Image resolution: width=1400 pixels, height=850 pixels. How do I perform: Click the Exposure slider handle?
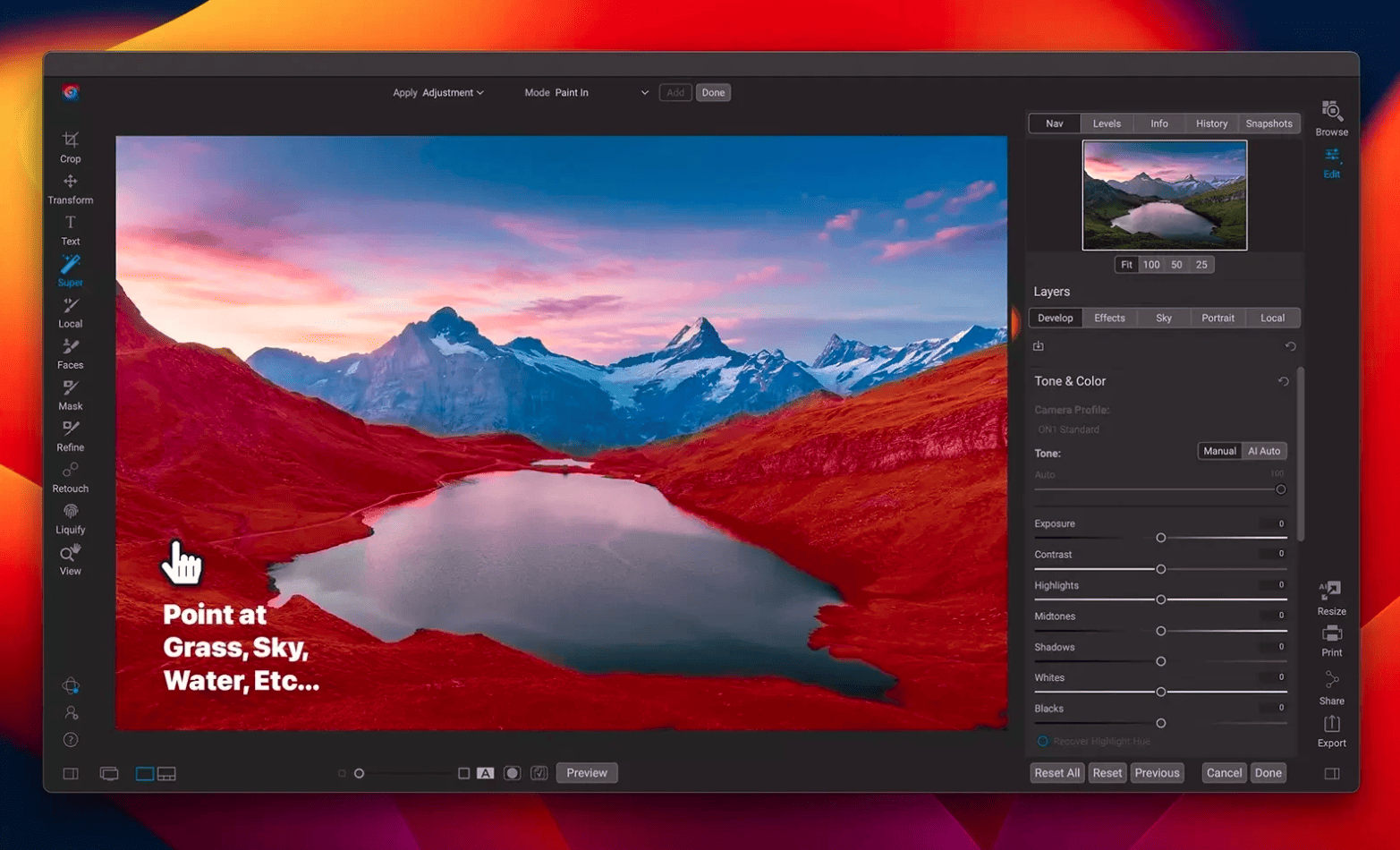point(1161,538)
